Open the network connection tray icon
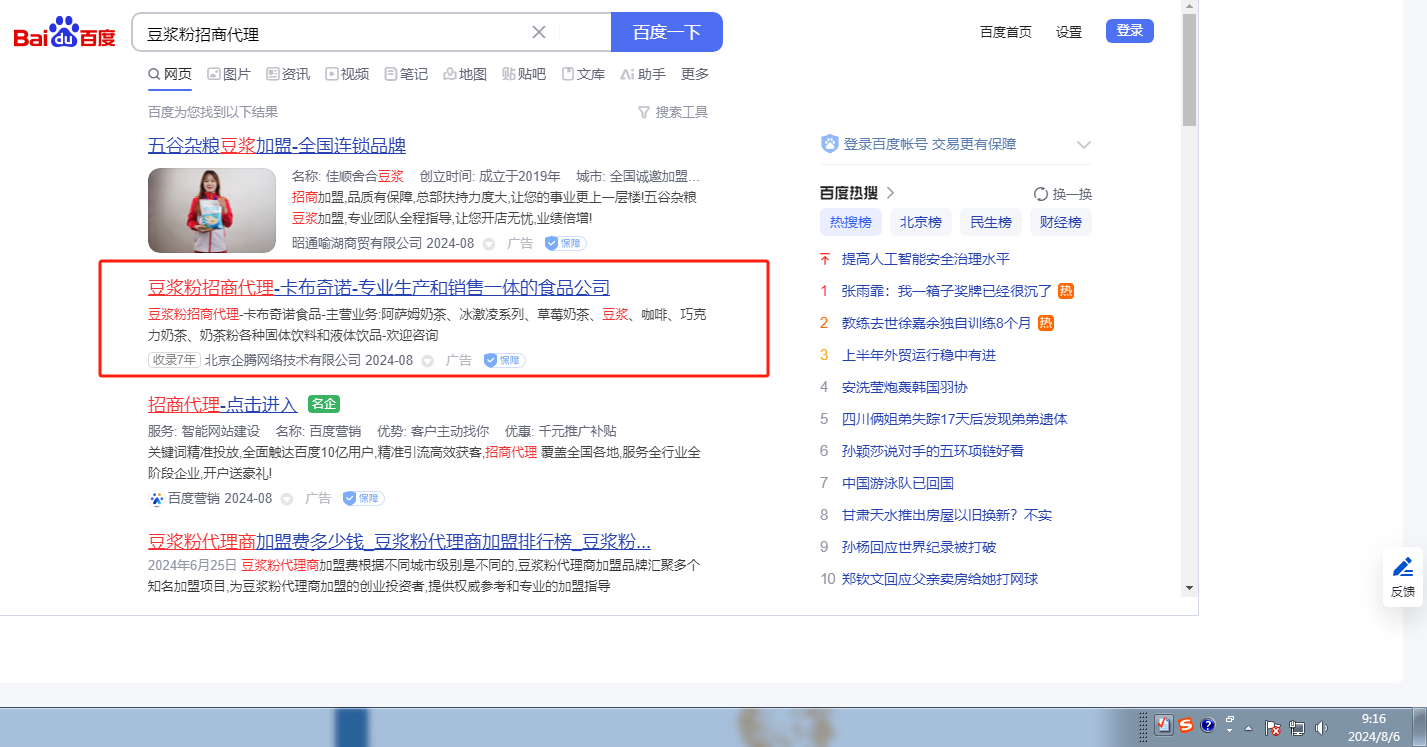 [1297, 728]
